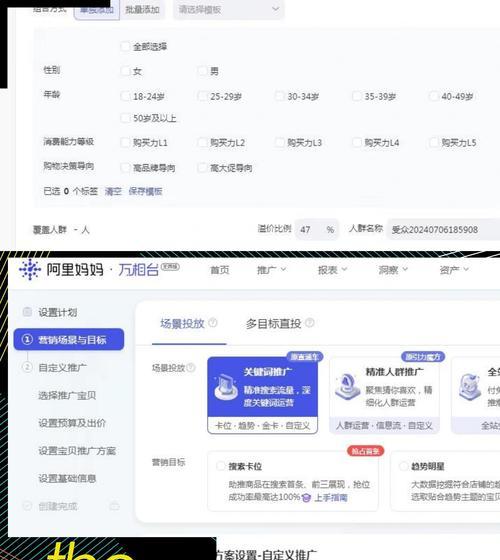Click the 万相台 product name
The width and height of the screenshot is (500, 560).
[139, 270]
